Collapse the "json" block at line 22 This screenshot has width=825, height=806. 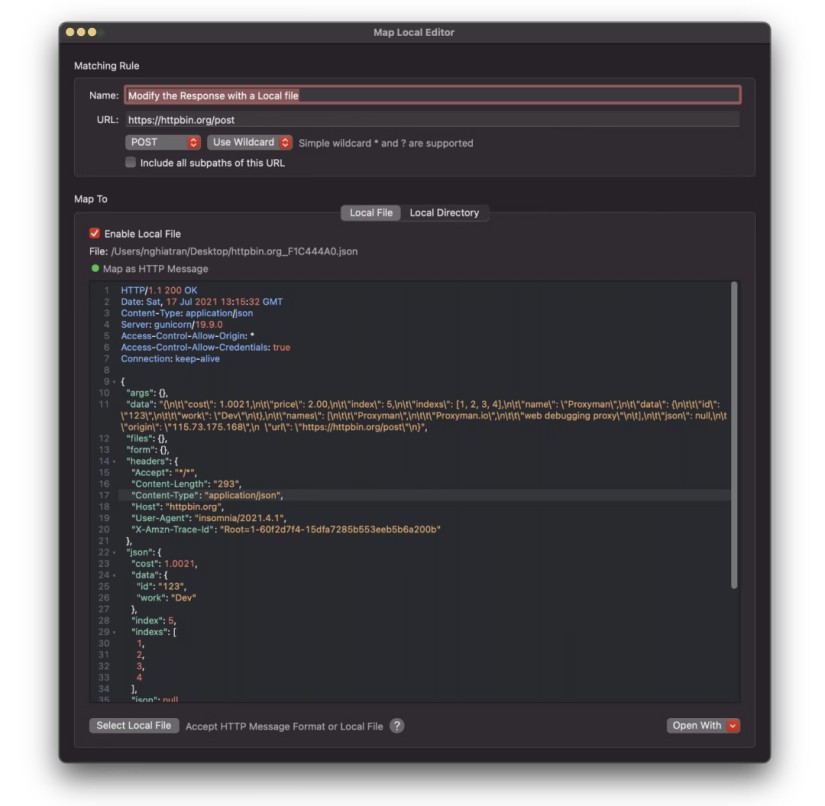coord(114,552)
